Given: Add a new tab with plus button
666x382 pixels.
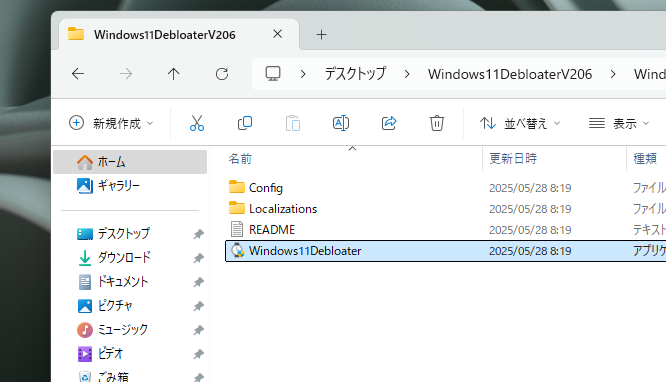Looking at the screenshot, I should point(322,34).
